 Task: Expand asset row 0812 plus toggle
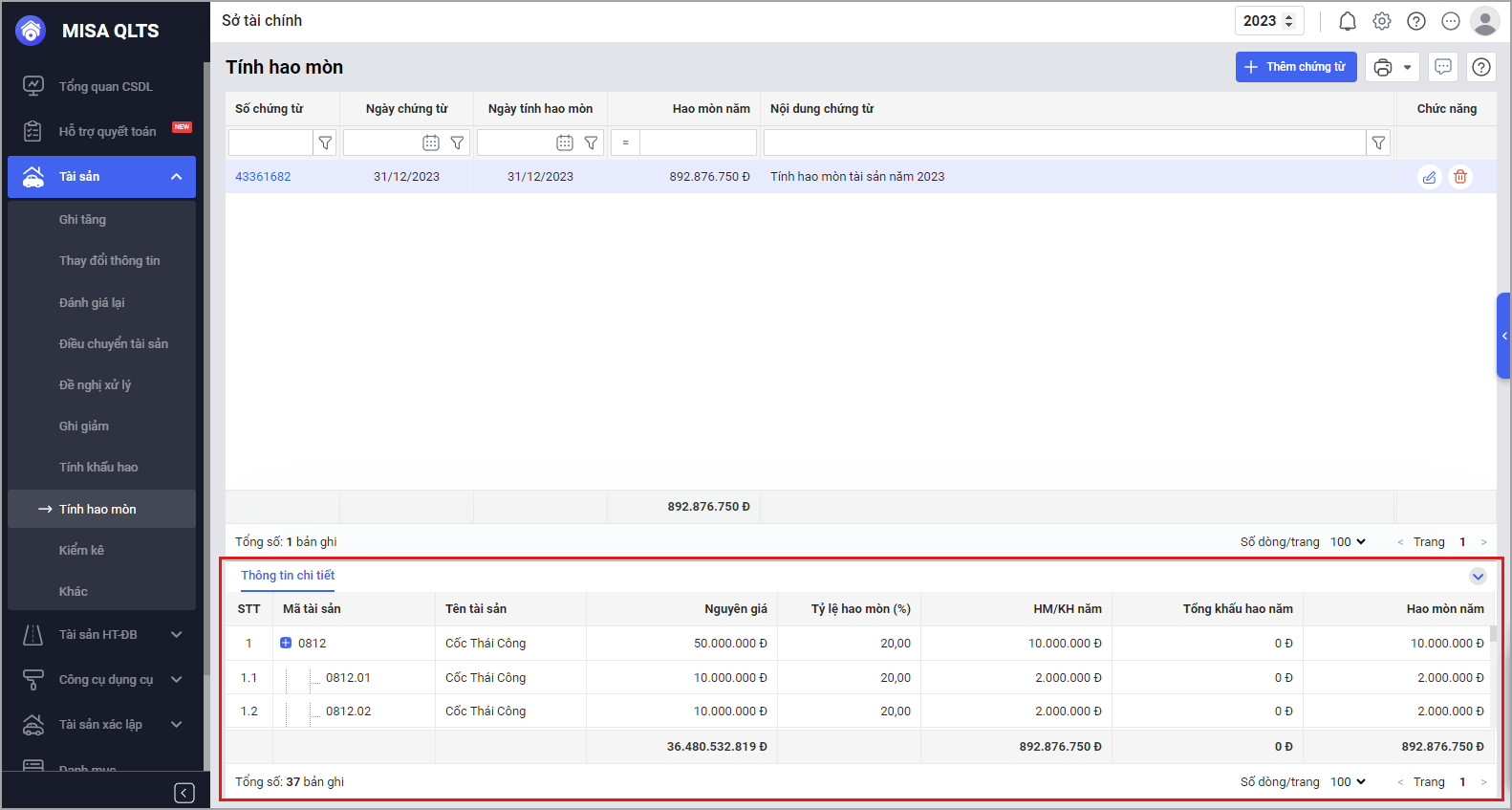[286, 644]
